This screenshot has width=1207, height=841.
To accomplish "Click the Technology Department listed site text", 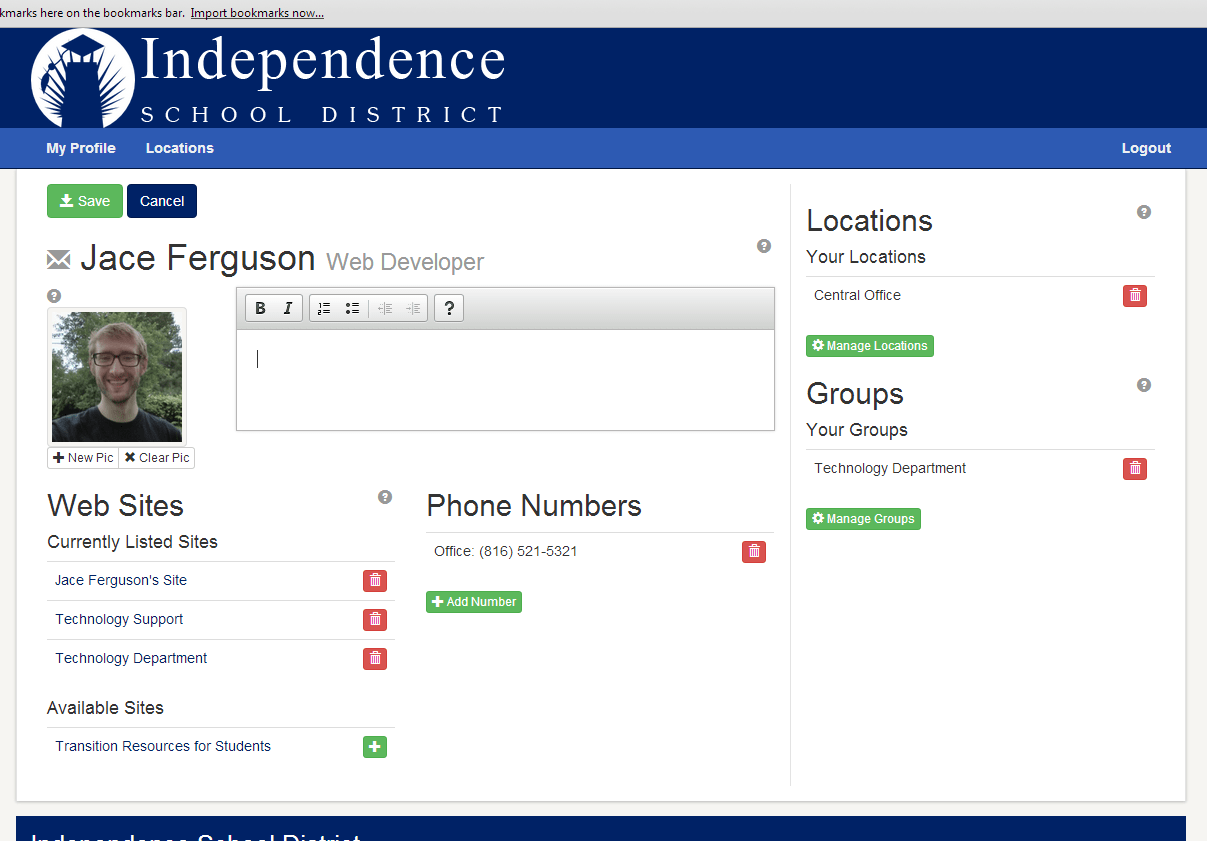I will pos(131,658).
